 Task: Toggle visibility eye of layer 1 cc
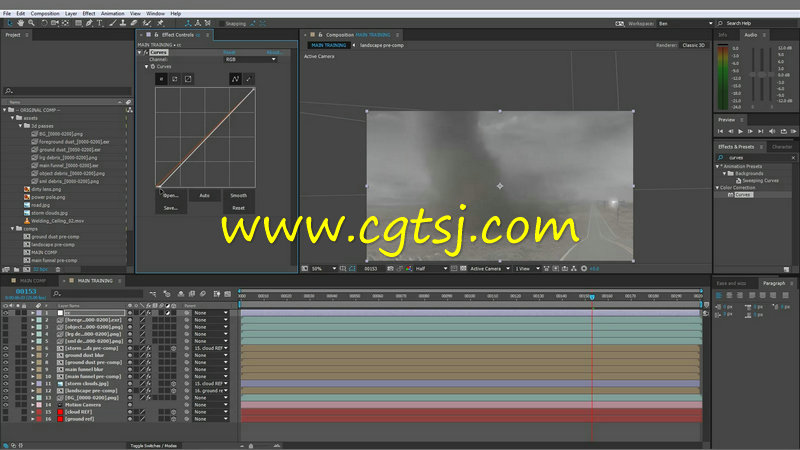point(6,313)
